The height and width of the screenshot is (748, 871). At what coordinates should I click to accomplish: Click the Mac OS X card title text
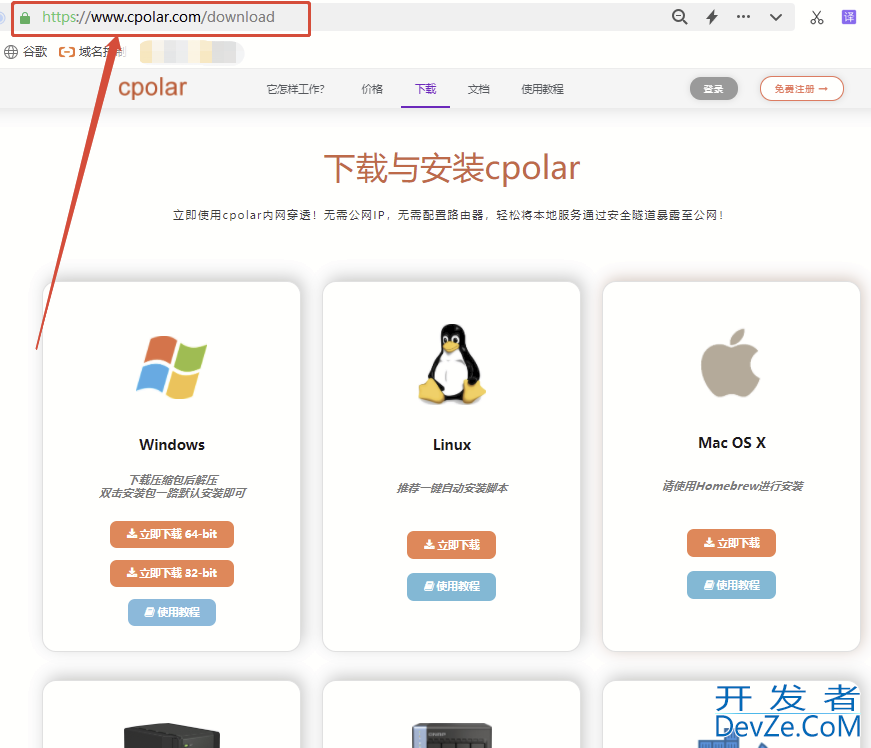click(x=732, y=443)
